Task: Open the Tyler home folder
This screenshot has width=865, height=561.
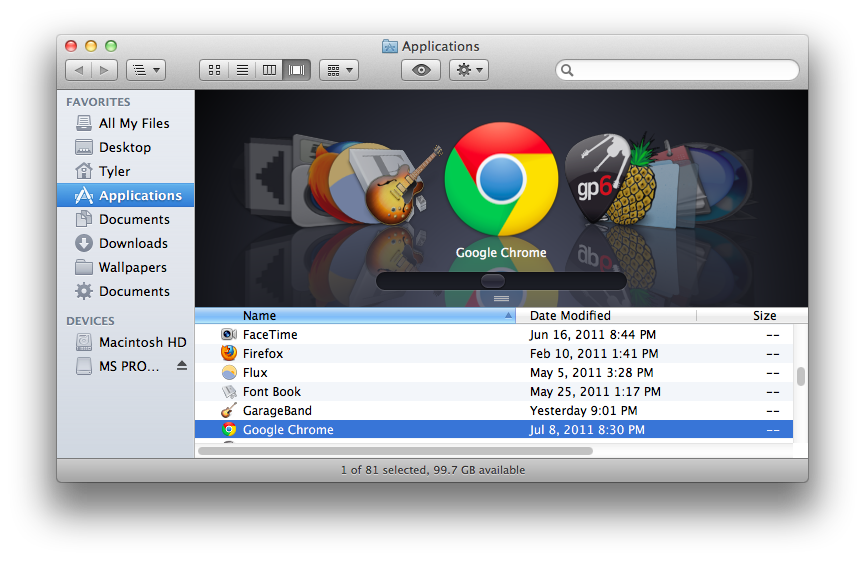Action: [126, 172]
